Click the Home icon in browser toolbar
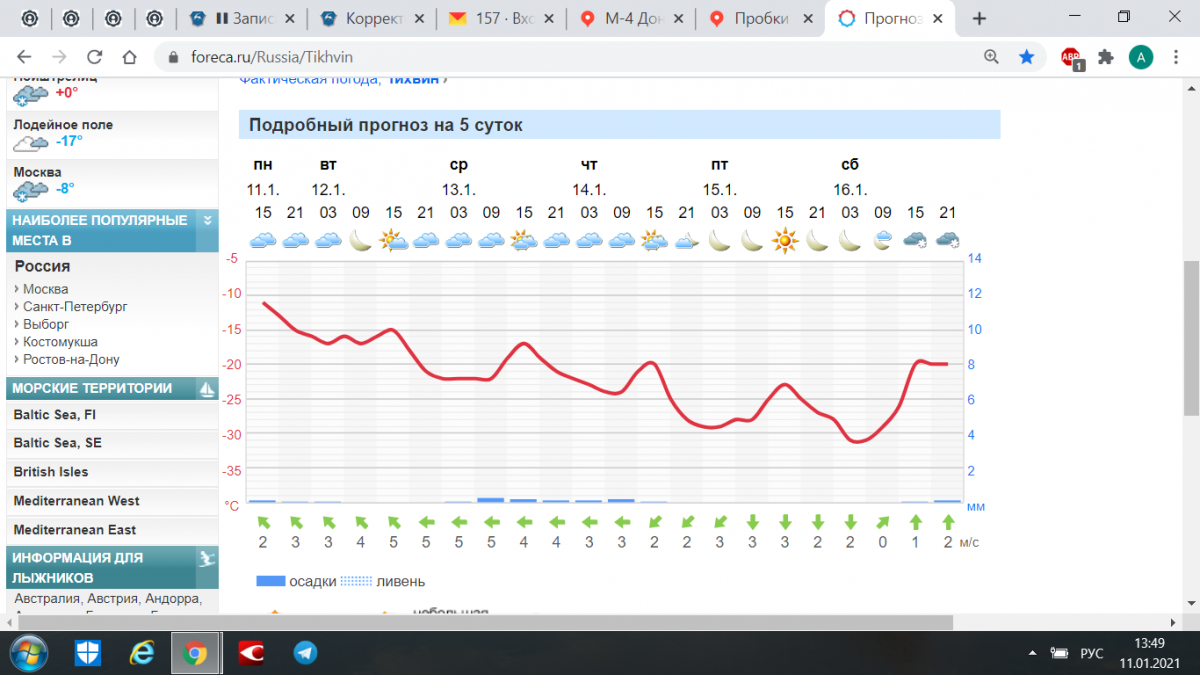The height and width of the screenshot is (675, 1200). (x=129, y=57)
